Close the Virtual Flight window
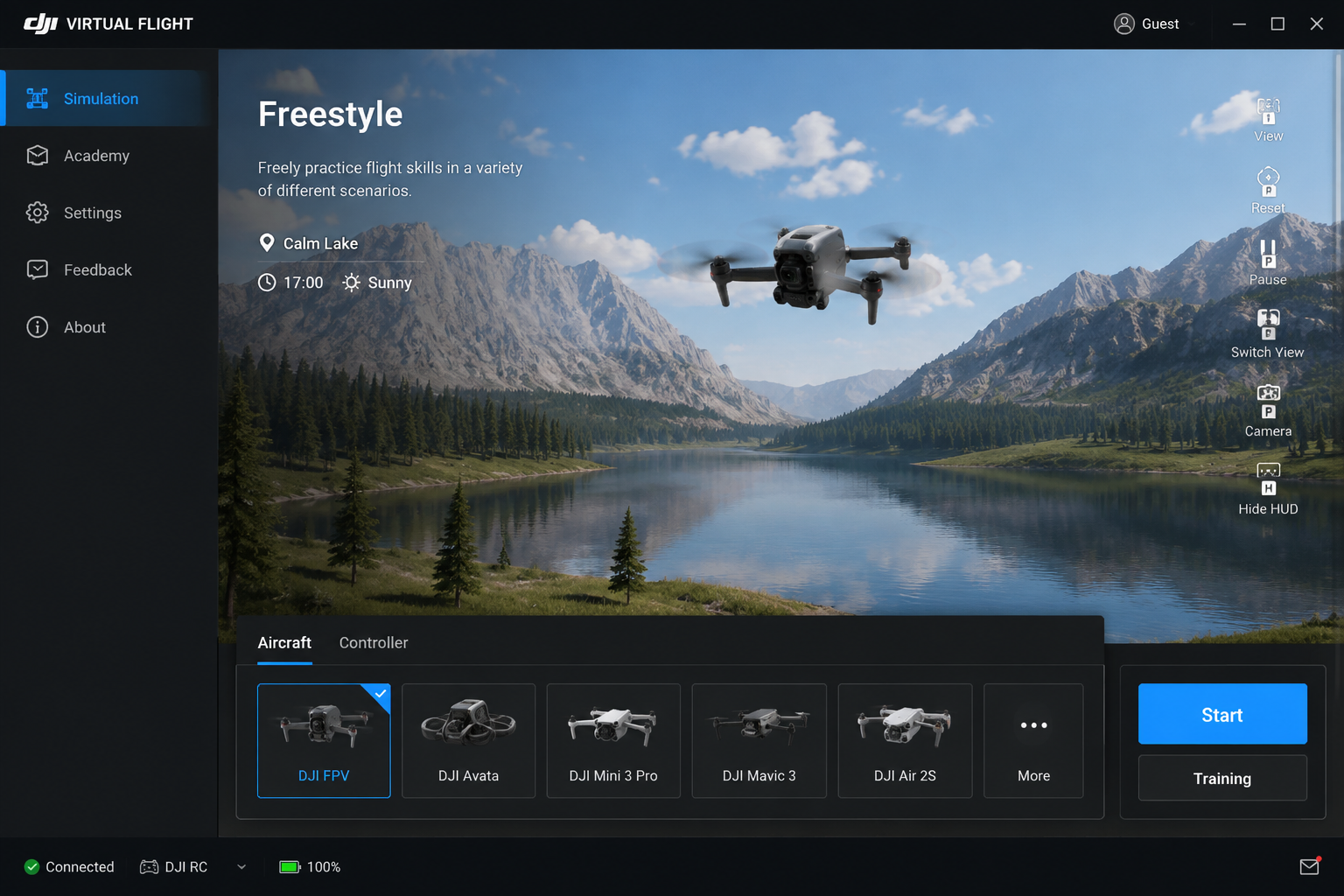 [1316, 24]
